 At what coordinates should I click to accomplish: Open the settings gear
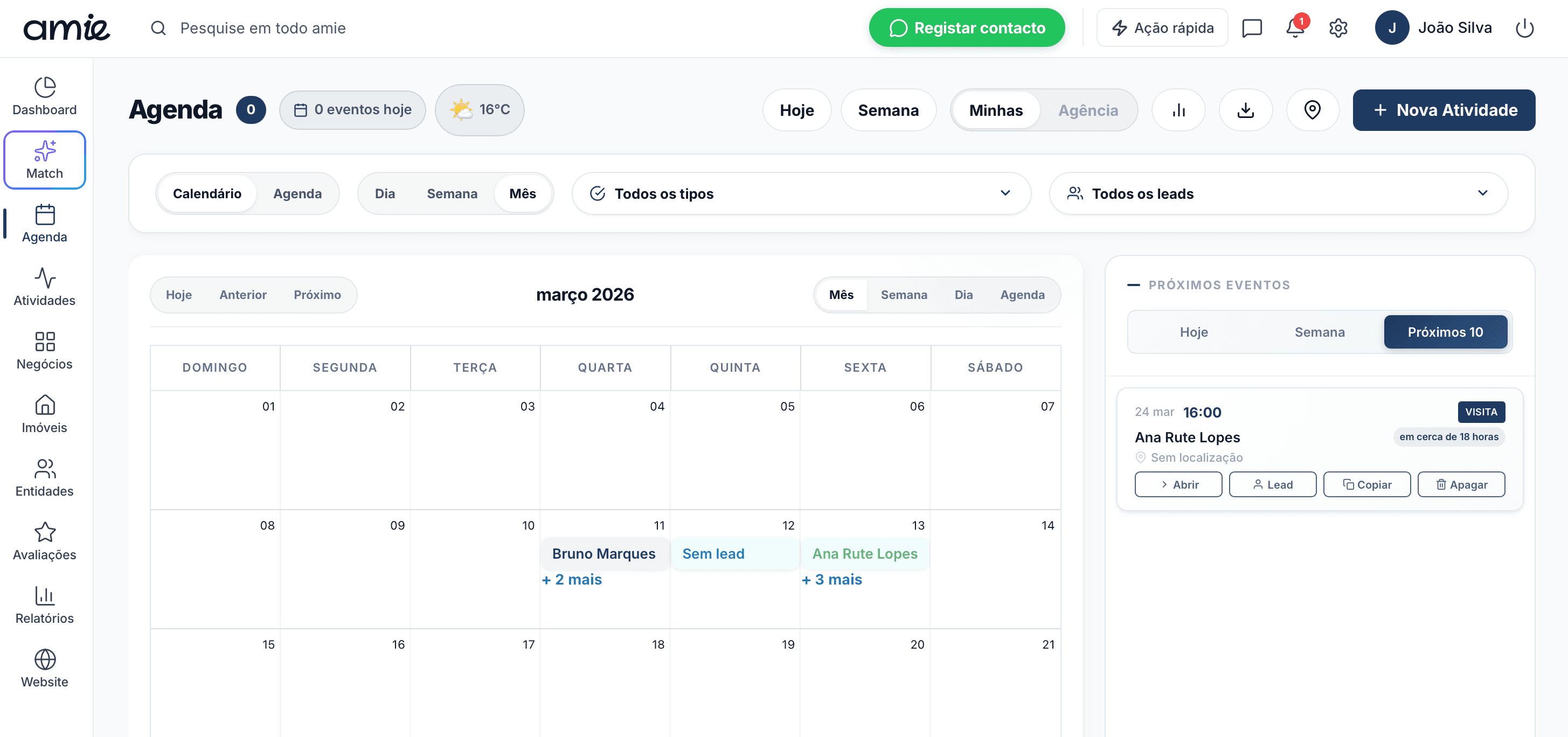point(1338,27)
